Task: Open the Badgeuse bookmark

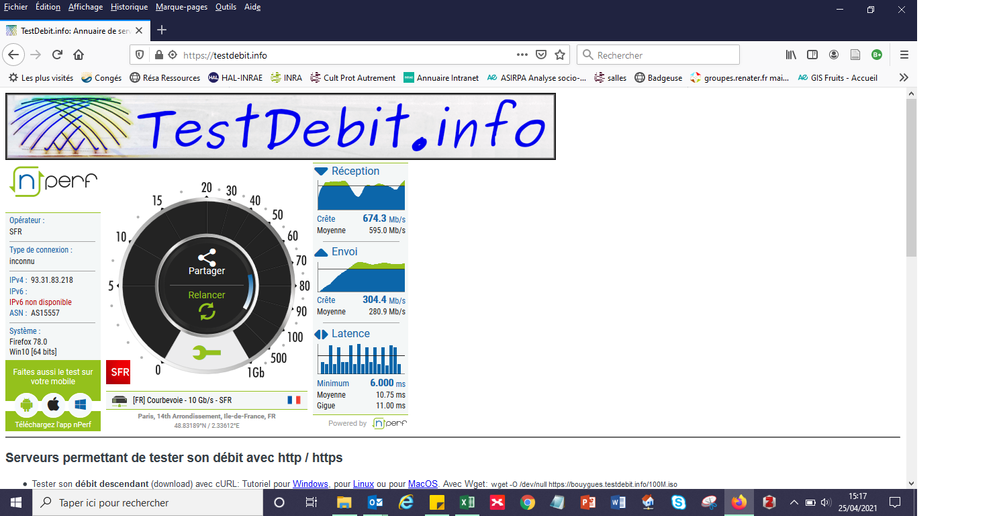Action: [x=658, y=78]
